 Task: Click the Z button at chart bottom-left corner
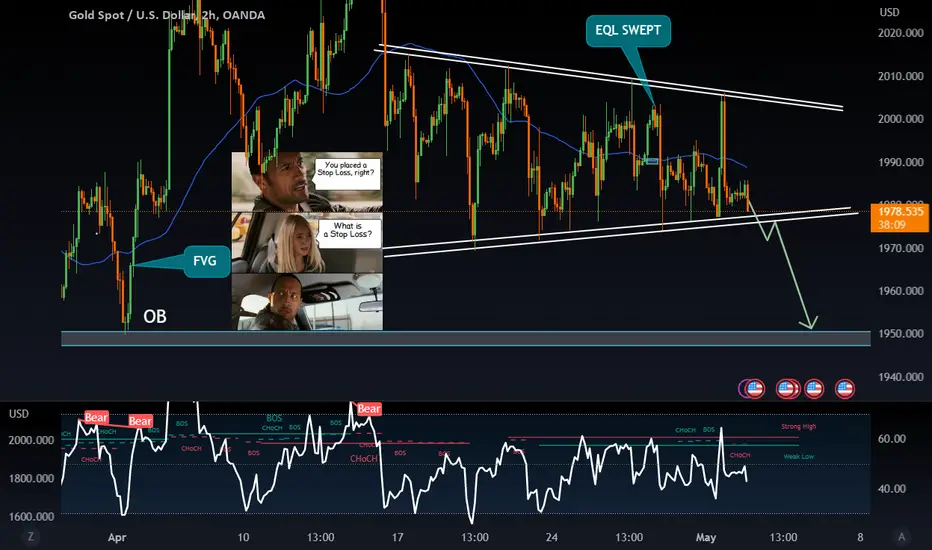tap(30, 537)
